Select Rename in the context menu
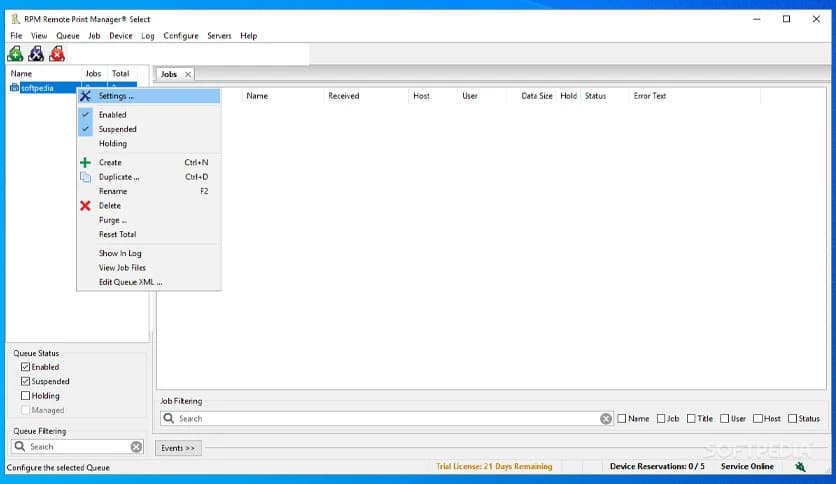Viewport: 836px width, 484px height. (149, 191)
